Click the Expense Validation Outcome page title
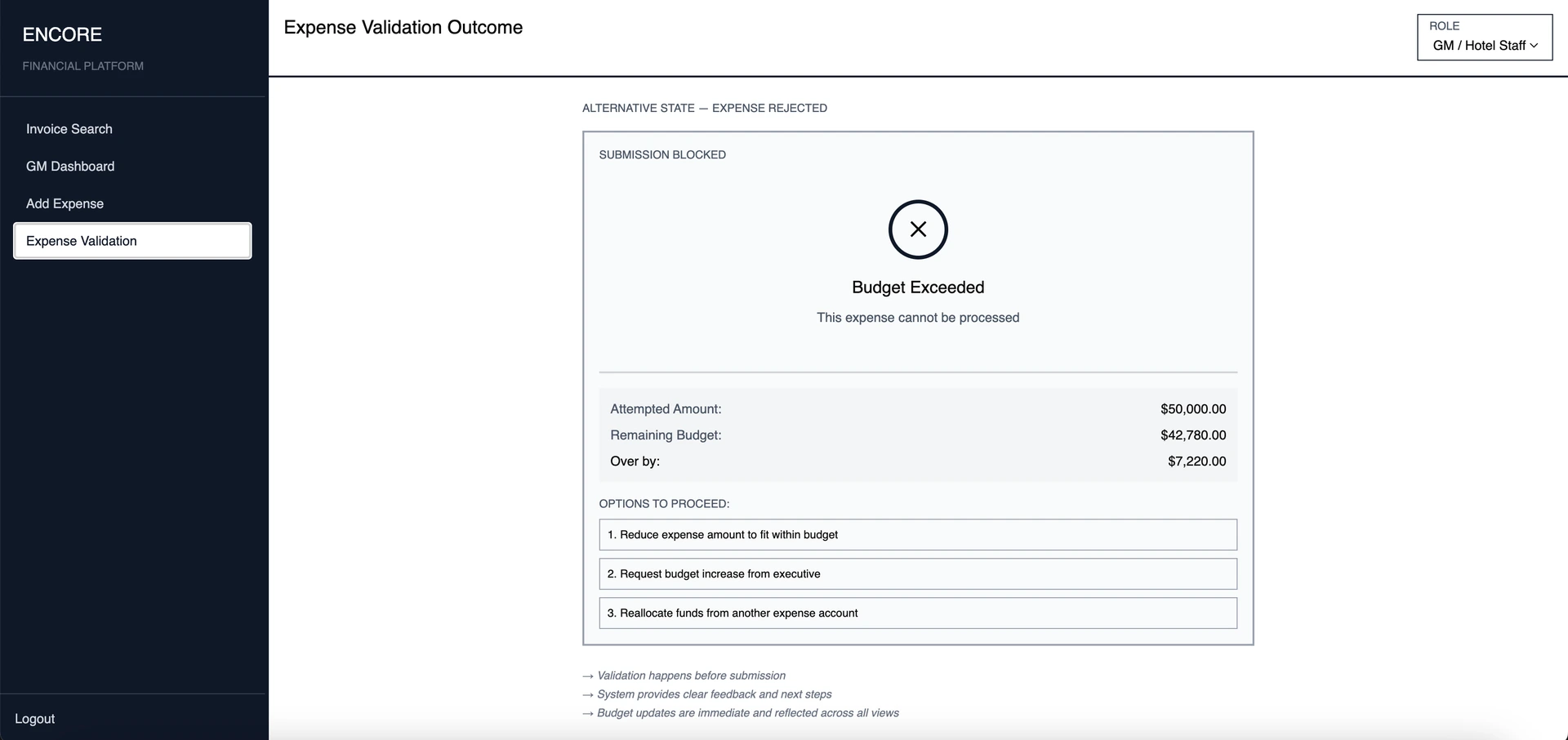1568x740 pixels. point(403,27)
